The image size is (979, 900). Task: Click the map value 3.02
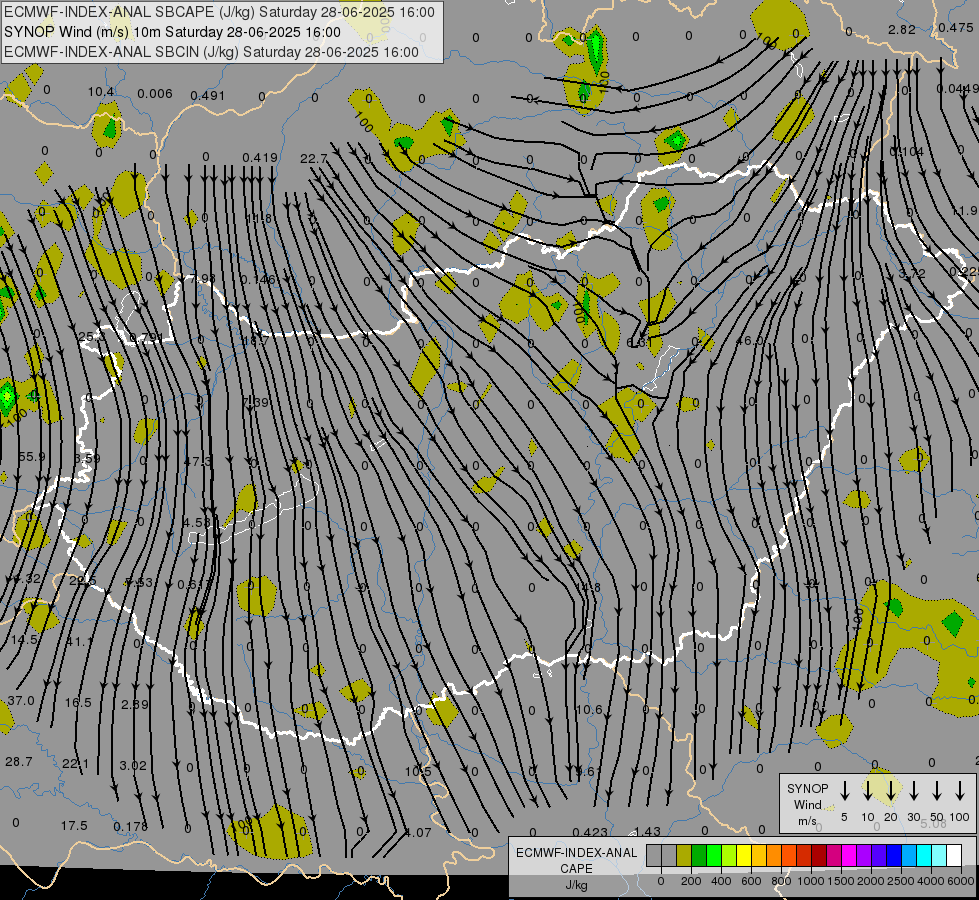(133, 765)
